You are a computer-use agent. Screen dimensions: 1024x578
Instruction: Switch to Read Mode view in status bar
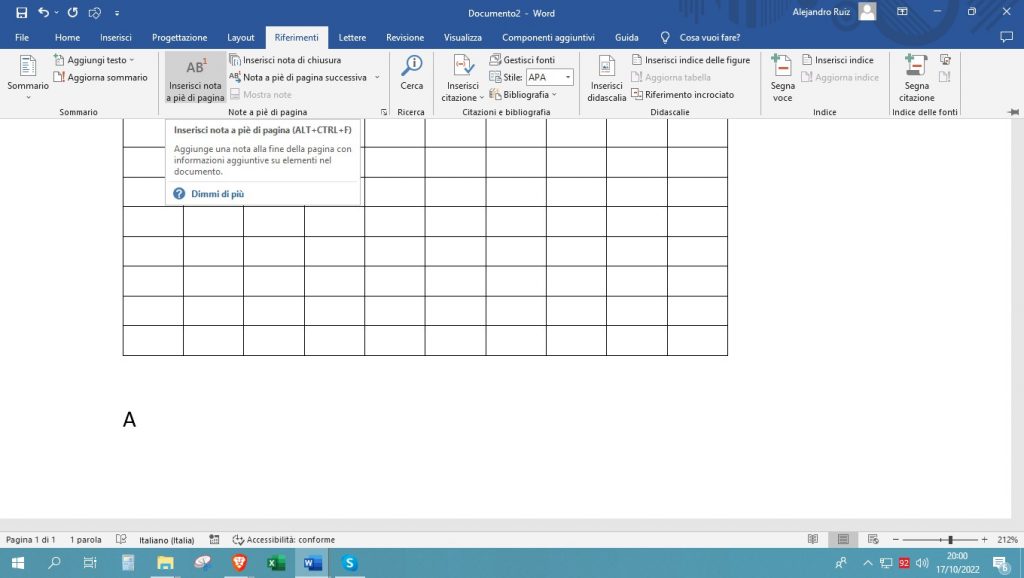click(x=813, y=539)
